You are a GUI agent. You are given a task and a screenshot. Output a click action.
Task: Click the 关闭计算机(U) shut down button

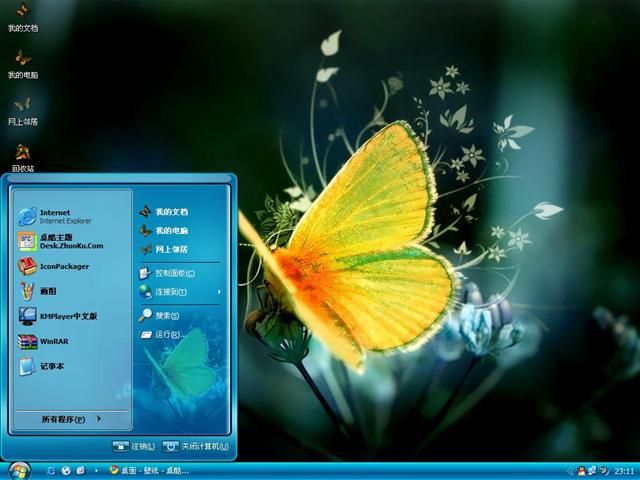pos(196,447)
